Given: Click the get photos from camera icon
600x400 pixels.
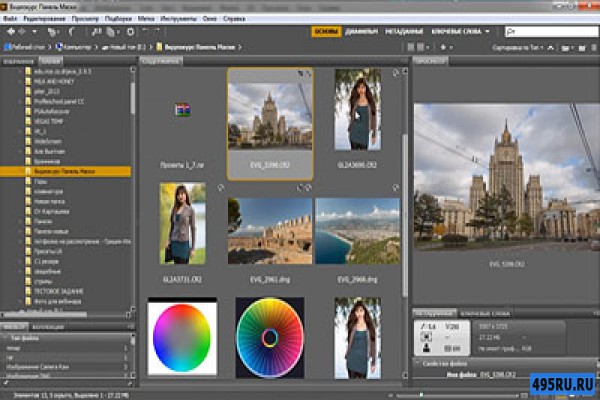Looking at the screenshot, I should [96, 32].
